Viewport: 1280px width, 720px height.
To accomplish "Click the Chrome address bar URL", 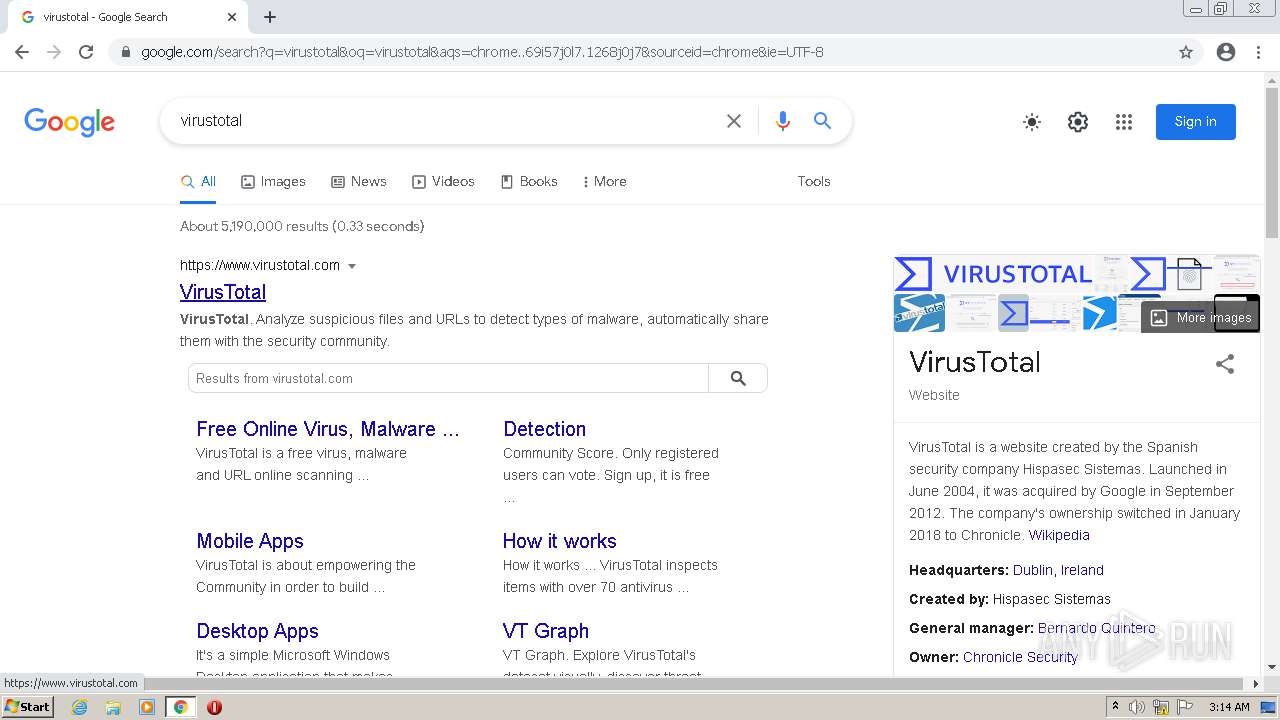I will [482, 52].
